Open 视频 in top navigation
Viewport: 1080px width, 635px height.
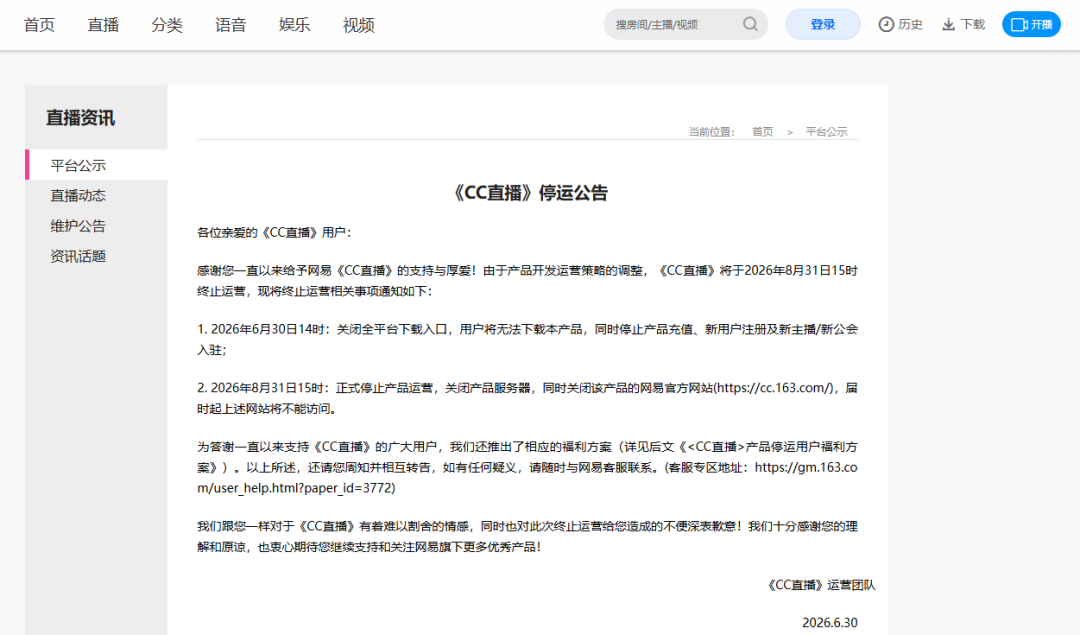click(x=359, y=25)
